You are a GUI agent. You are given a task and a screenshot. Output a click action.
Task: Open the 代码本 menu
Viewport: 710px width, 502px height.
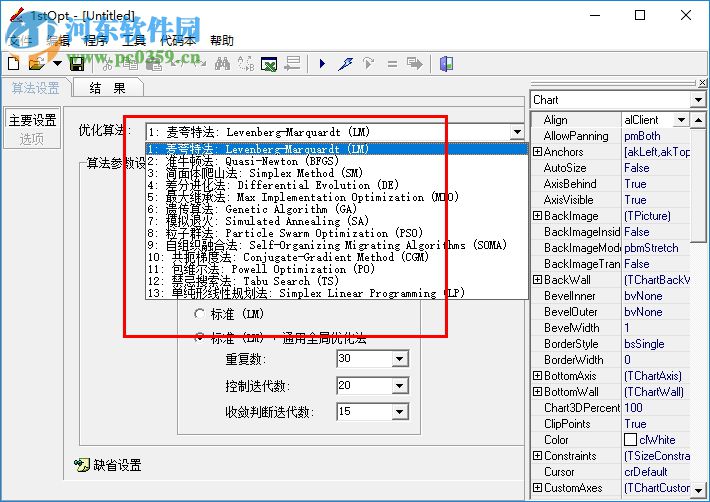coord(178,41)
